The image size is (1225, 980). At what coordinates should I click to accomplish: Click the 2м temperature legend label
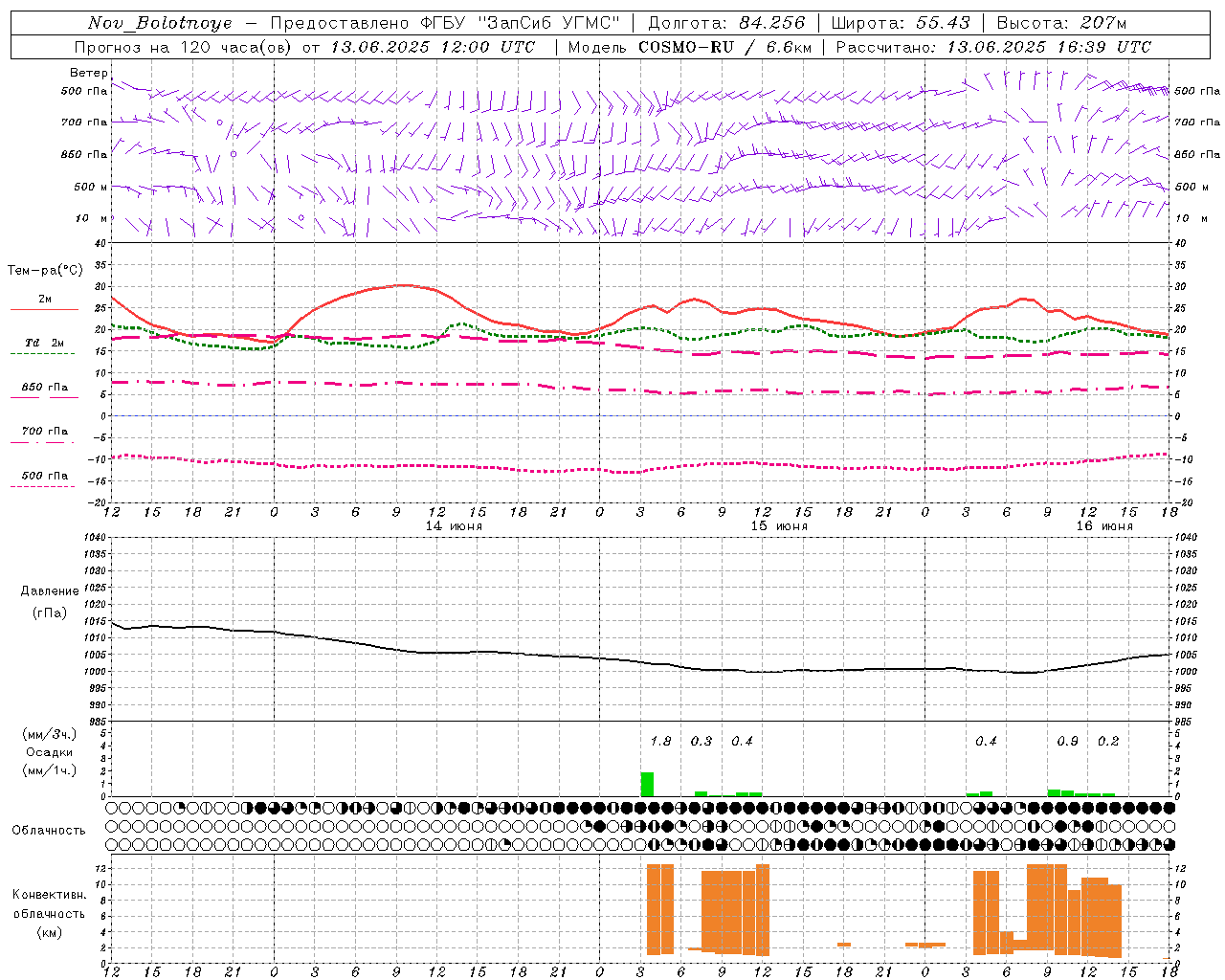pyautogui.click(x=45, y=299)
